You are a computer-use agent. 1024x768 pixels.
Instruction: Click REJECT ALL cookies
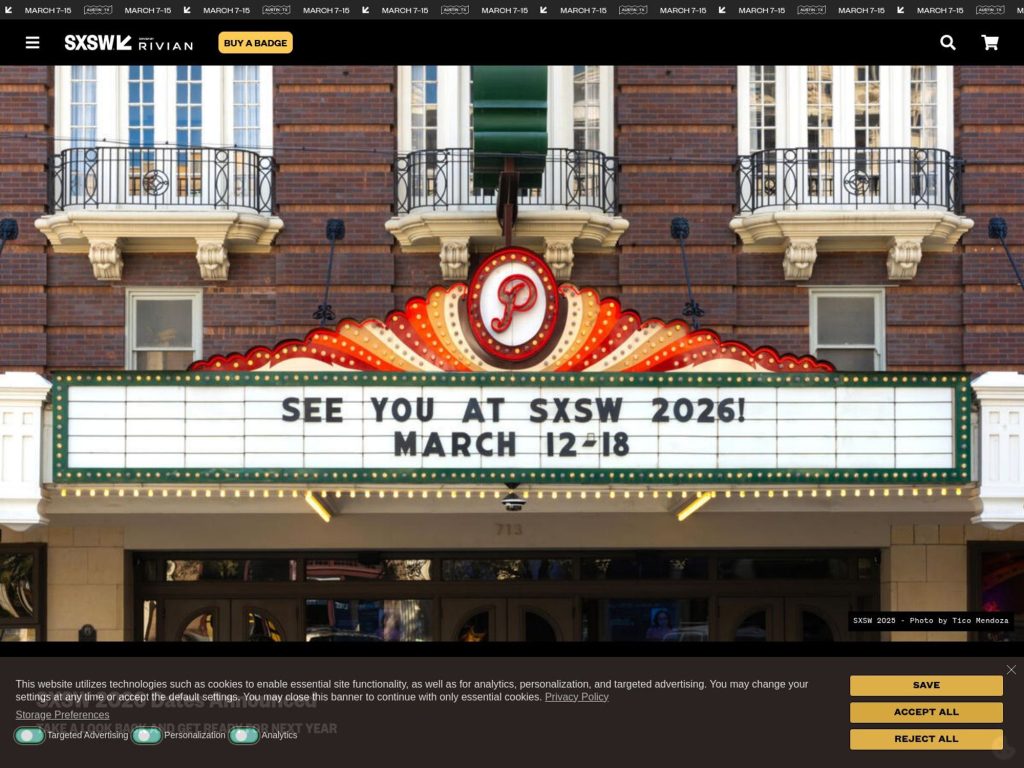click(x=925, y=739)
